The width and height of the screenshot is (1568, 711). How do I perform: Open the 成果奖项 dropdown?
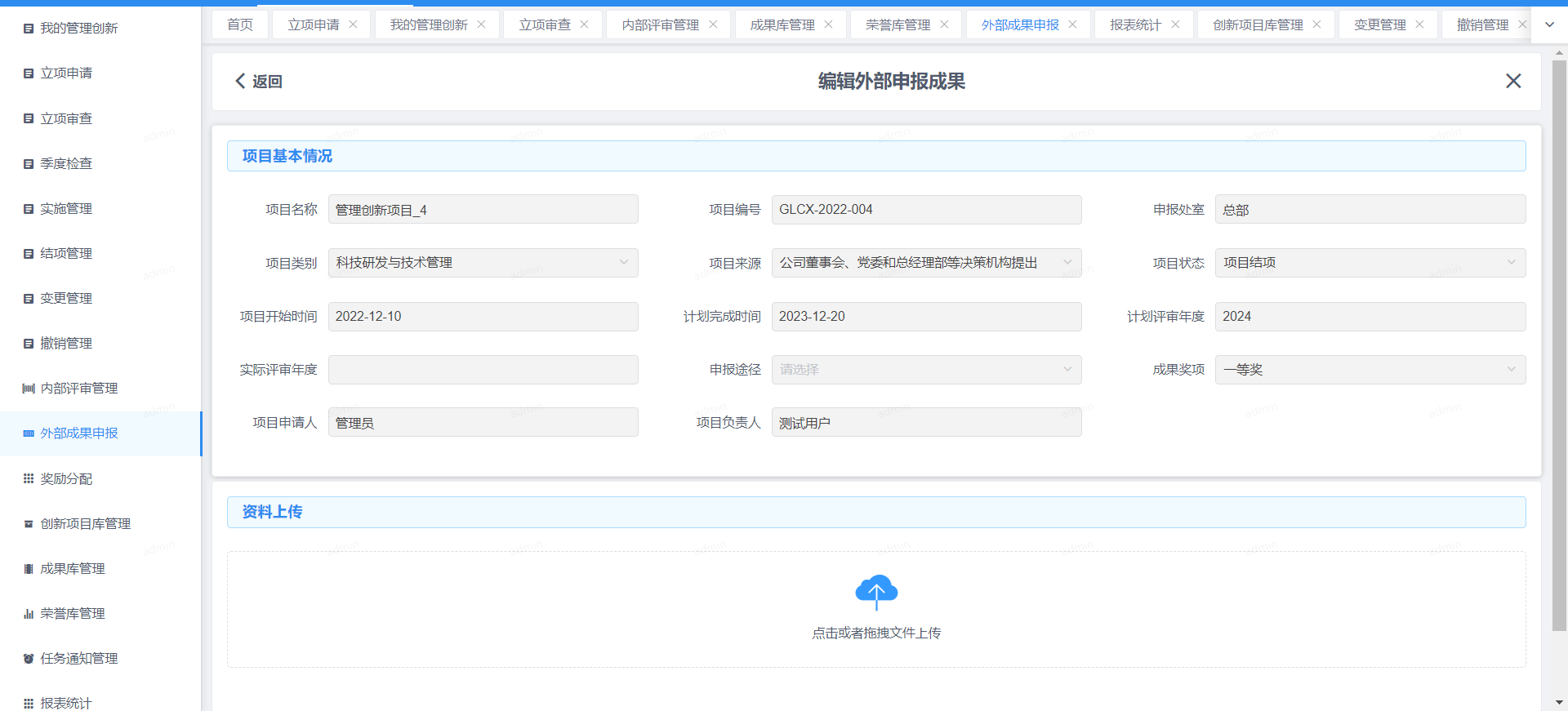1370,370
